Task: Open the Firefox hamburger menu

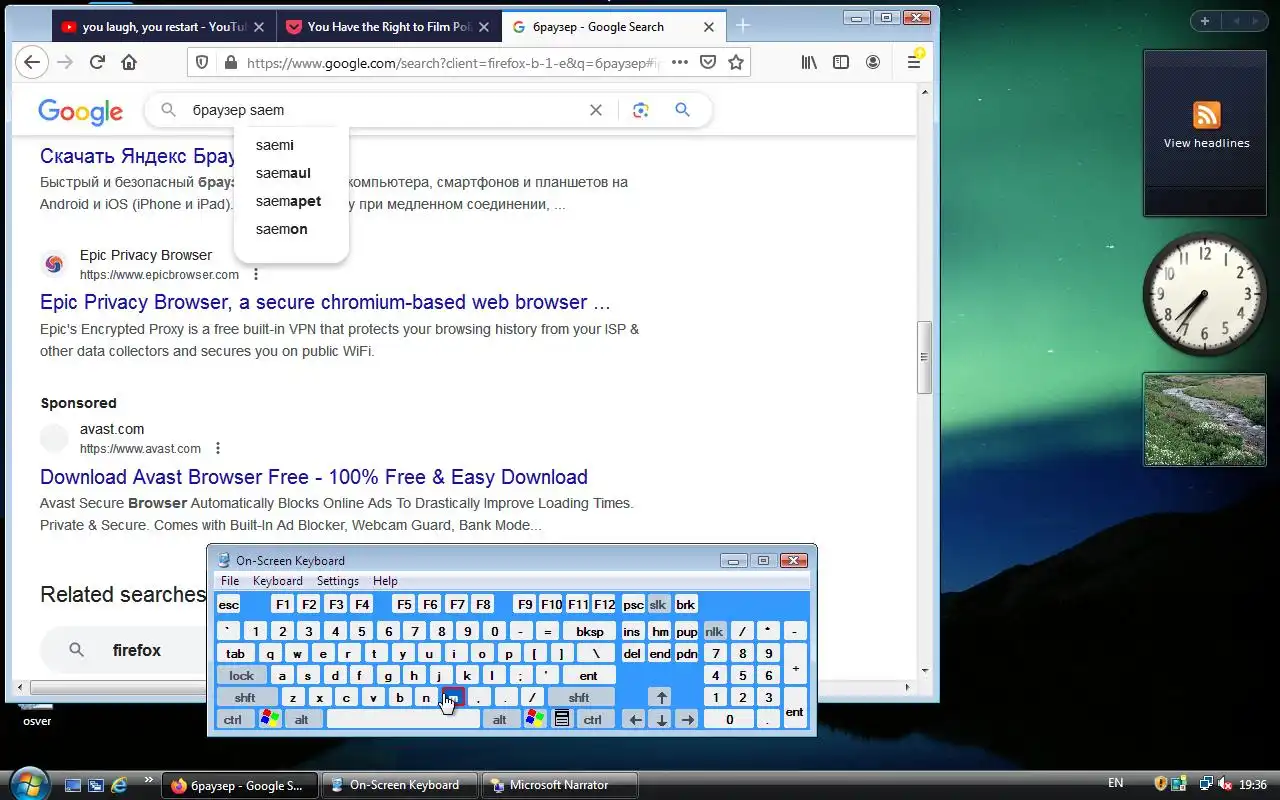Action: [914, 62]
